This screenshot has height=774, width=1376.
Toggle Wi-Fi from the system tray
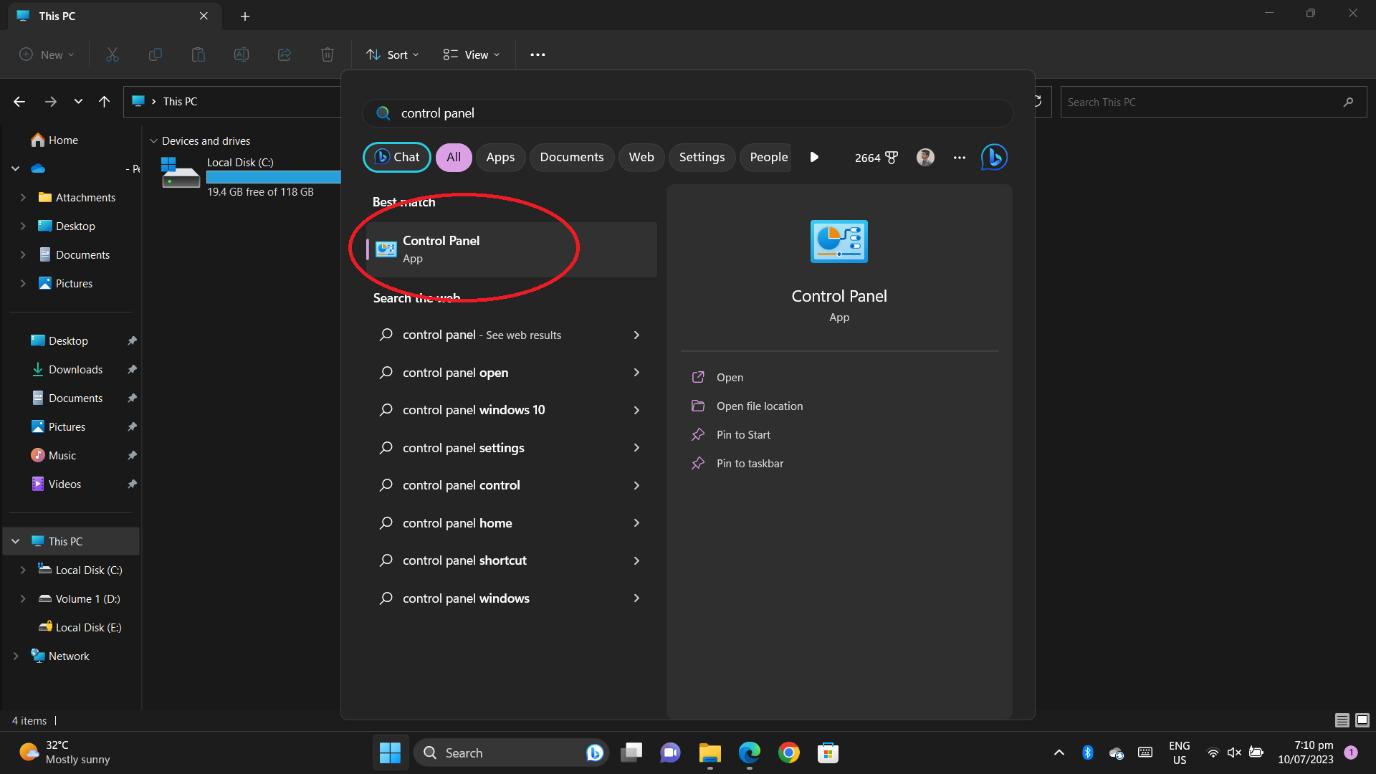point(1212,752)
